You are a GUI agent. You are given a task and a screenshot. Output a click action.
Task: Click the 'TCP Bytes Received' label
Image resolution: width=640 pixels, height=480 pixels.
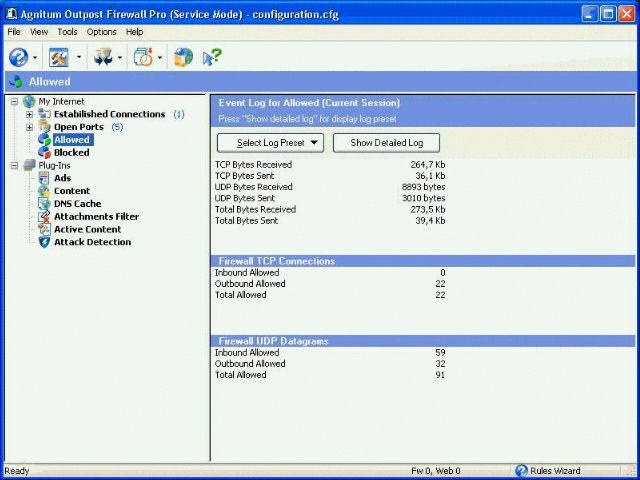click(253, 165)
